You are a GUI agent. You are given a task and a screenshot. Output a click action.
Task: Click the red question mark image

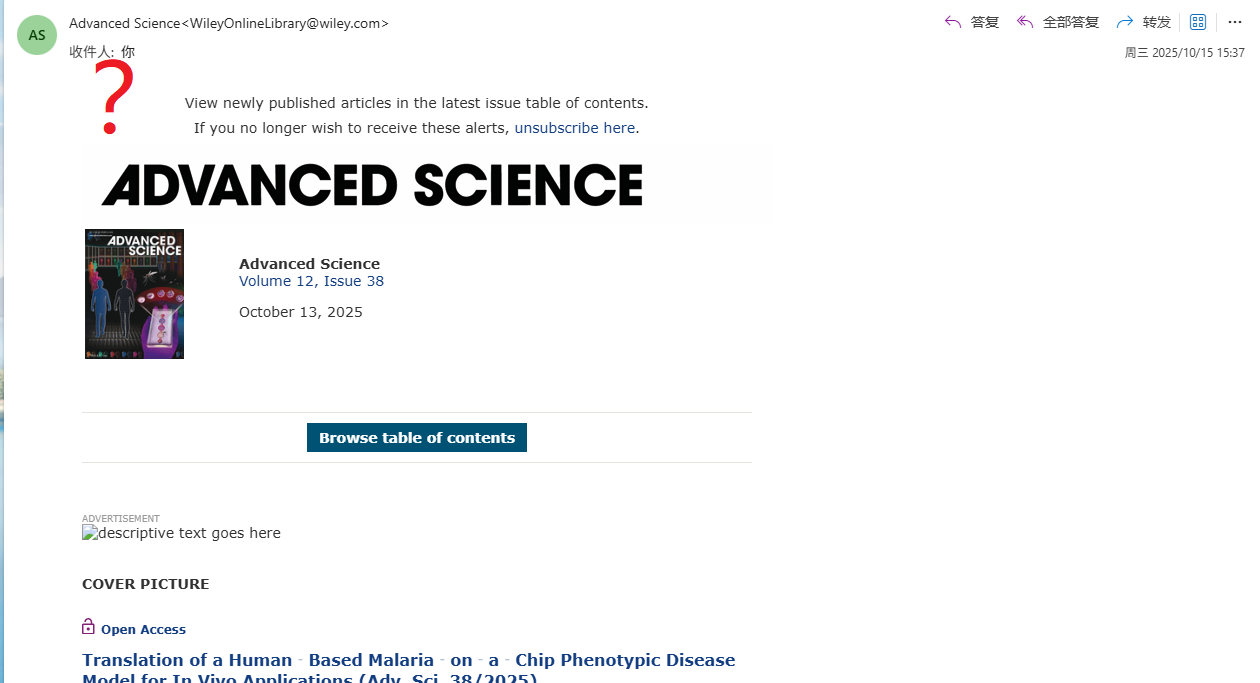coord(114,97)
